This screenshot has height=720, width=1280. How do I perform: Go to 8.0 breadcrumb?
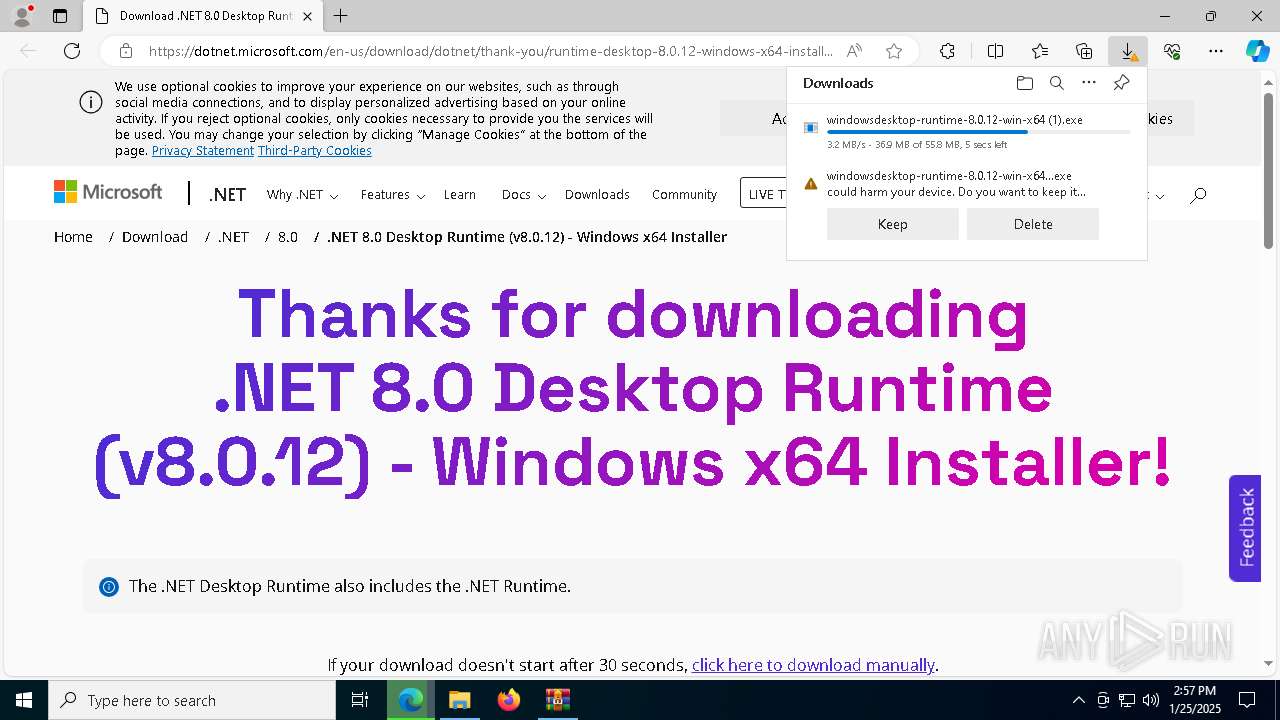click(288, 237)
